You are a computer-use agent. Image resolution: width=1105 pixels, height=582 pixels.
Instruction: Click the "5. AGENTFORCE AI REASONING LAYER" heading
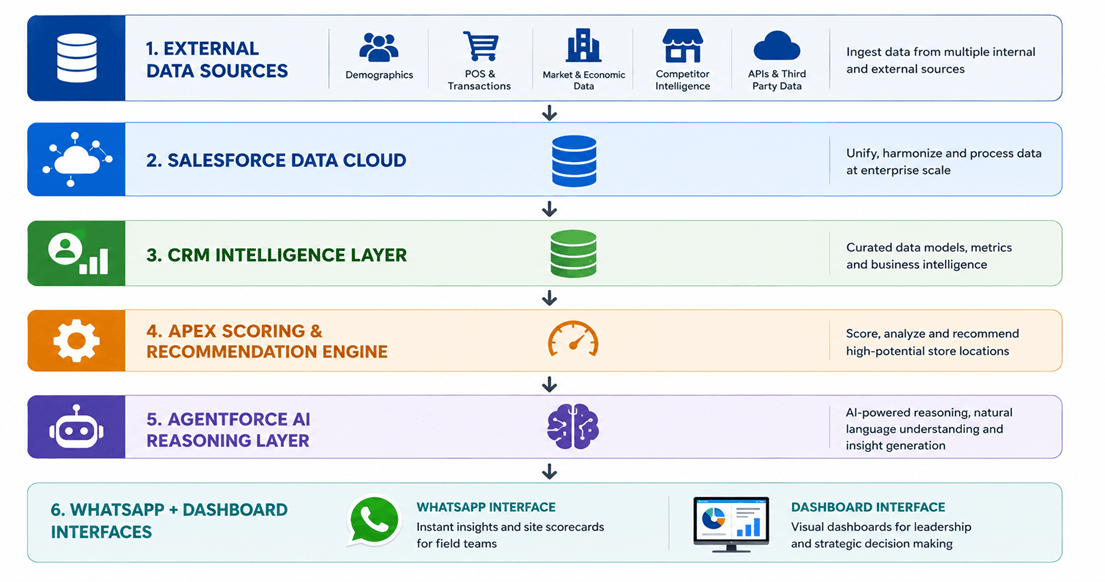pos(228,430)
